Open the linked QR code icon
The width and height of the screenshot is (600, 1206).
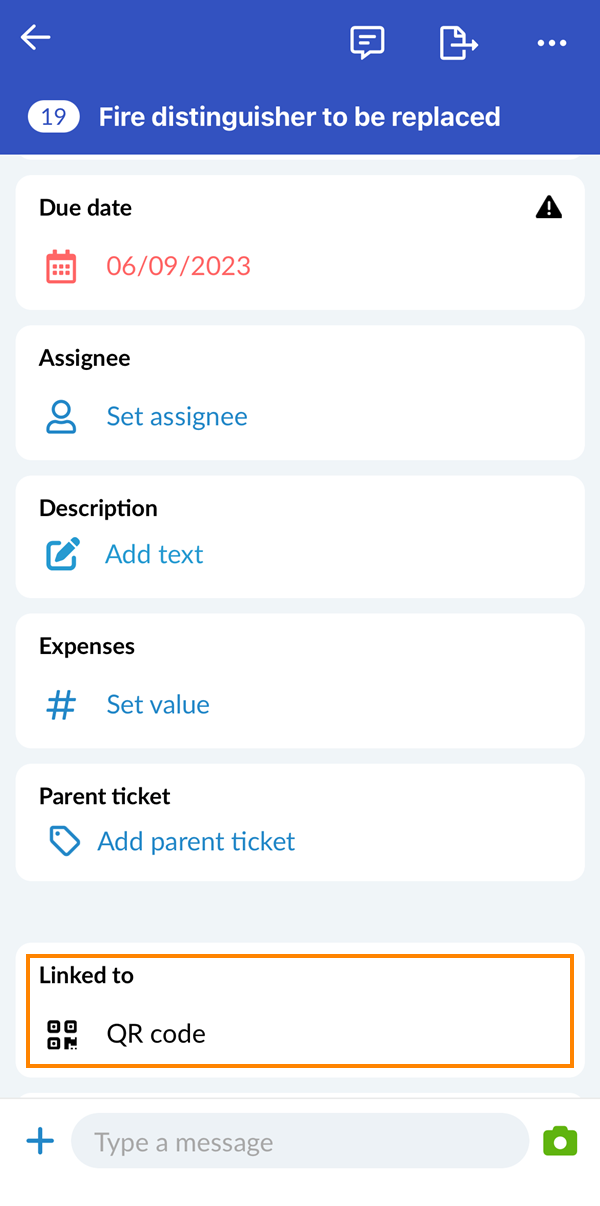pos(60,1035)
